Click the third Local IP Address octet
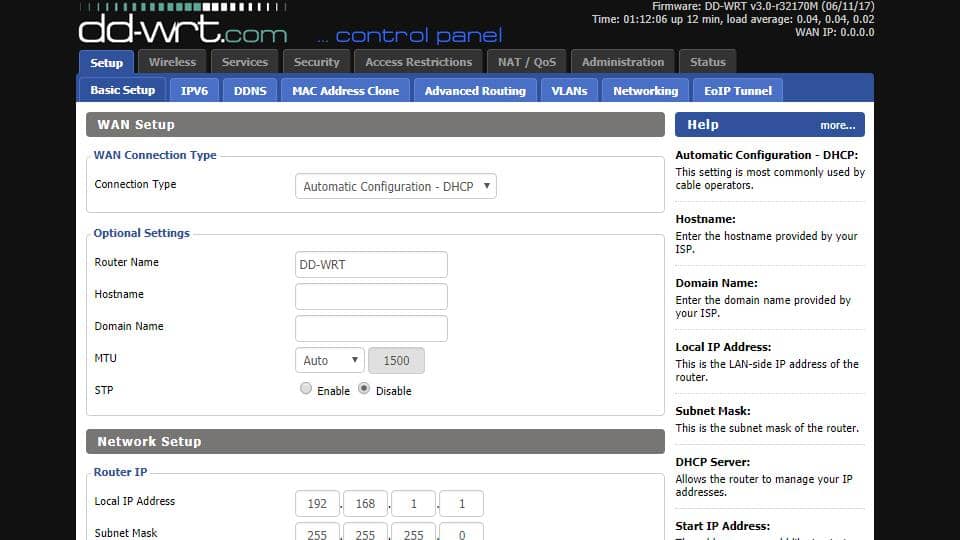The image size is (960, 540). click(x=413, y=503)
